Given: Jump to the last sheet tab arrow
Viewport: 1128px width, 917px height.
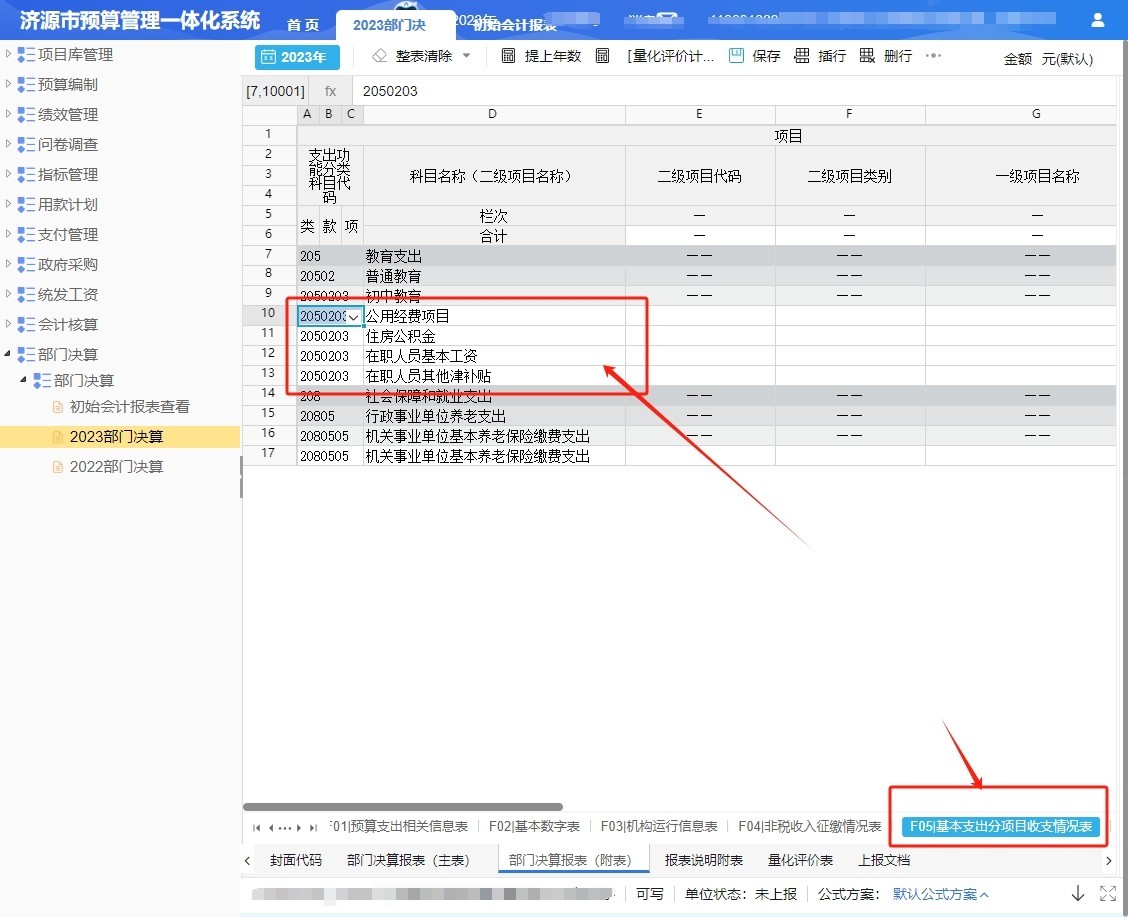Looking at the screenshot, I should 313,828.
